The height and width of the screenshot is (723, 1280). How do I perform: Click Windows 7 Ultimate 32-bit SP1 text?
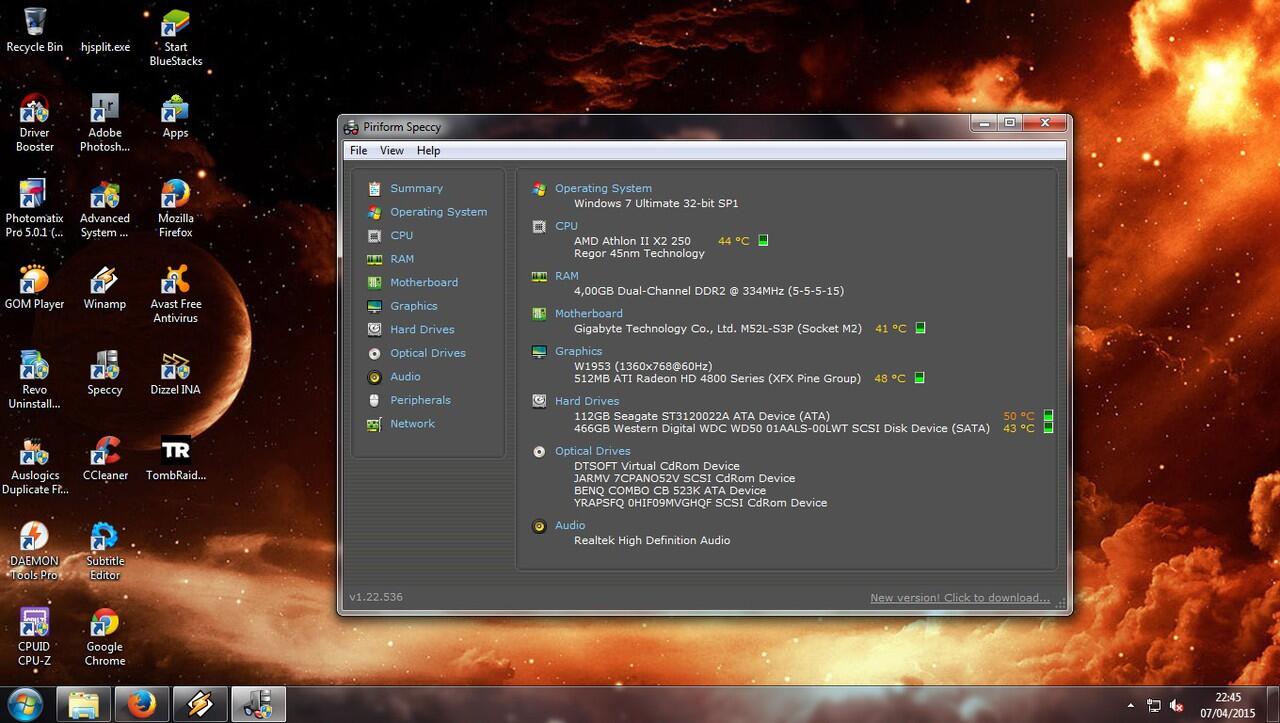point(656,203)
